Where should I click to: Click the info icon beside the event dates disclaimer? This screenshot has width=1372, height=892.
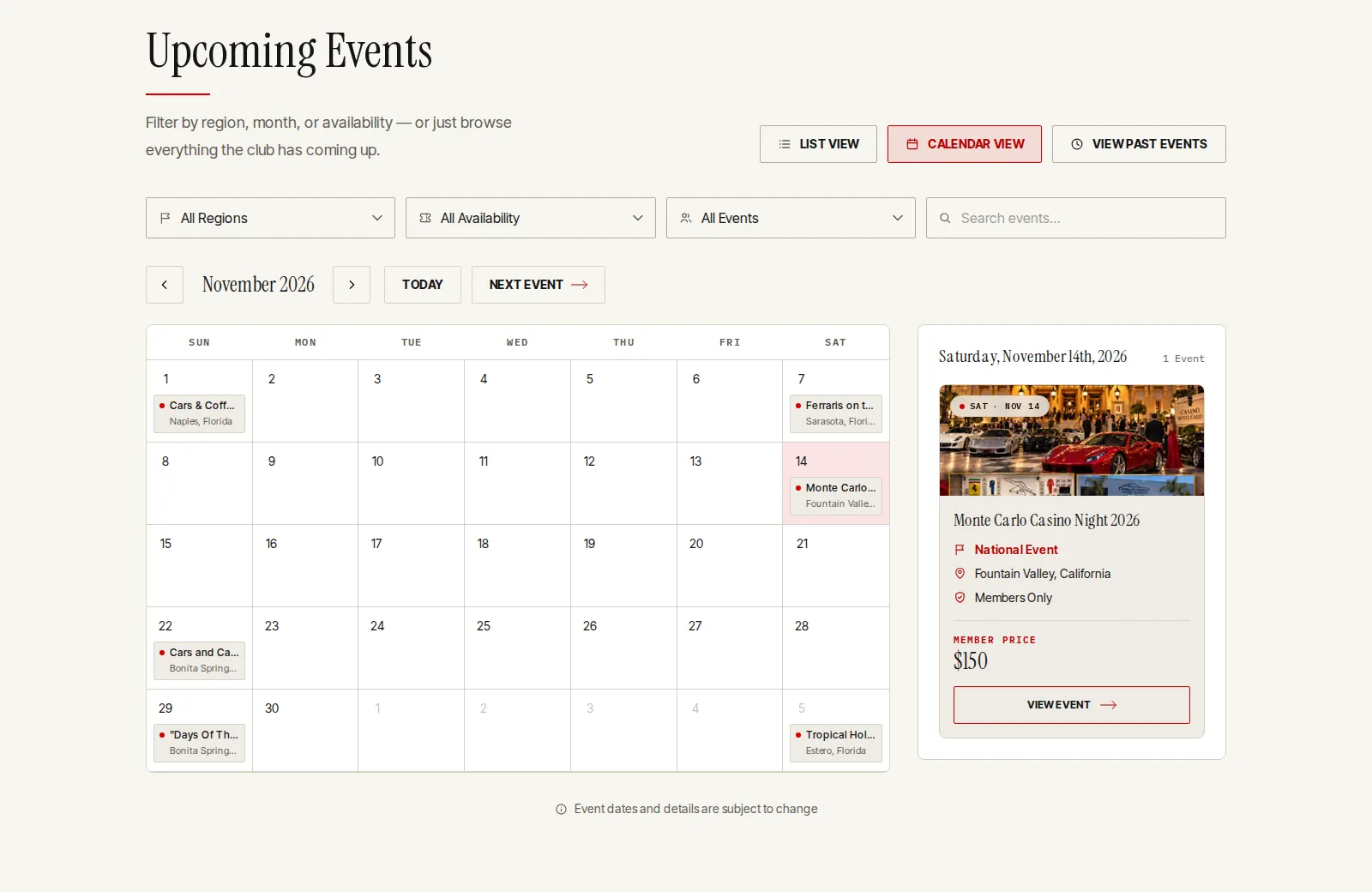(x=561, y=809)
